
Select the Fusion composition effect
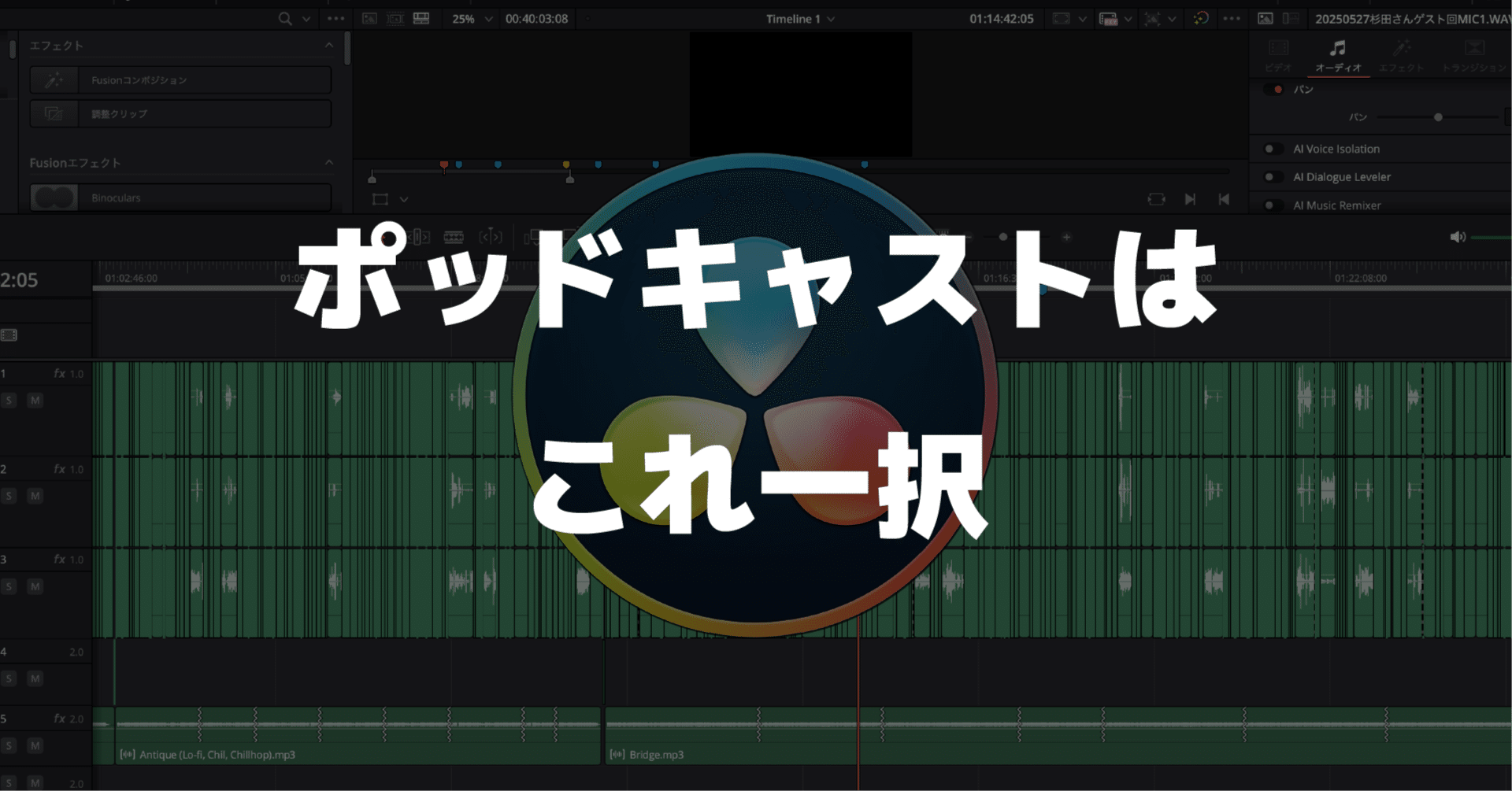(180, 79)
